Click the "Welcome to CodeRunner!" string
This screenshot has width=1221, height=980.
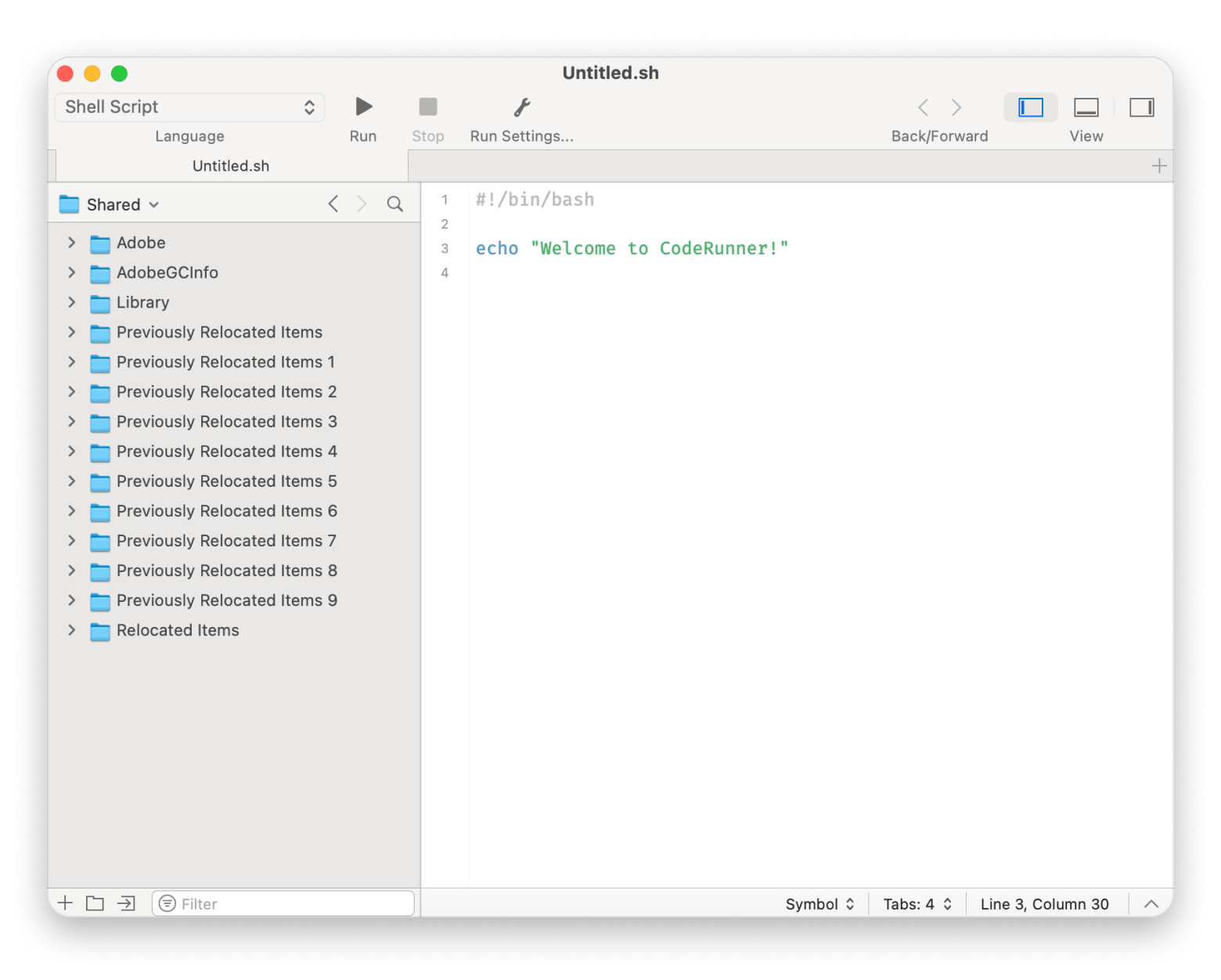coord(660,248)
